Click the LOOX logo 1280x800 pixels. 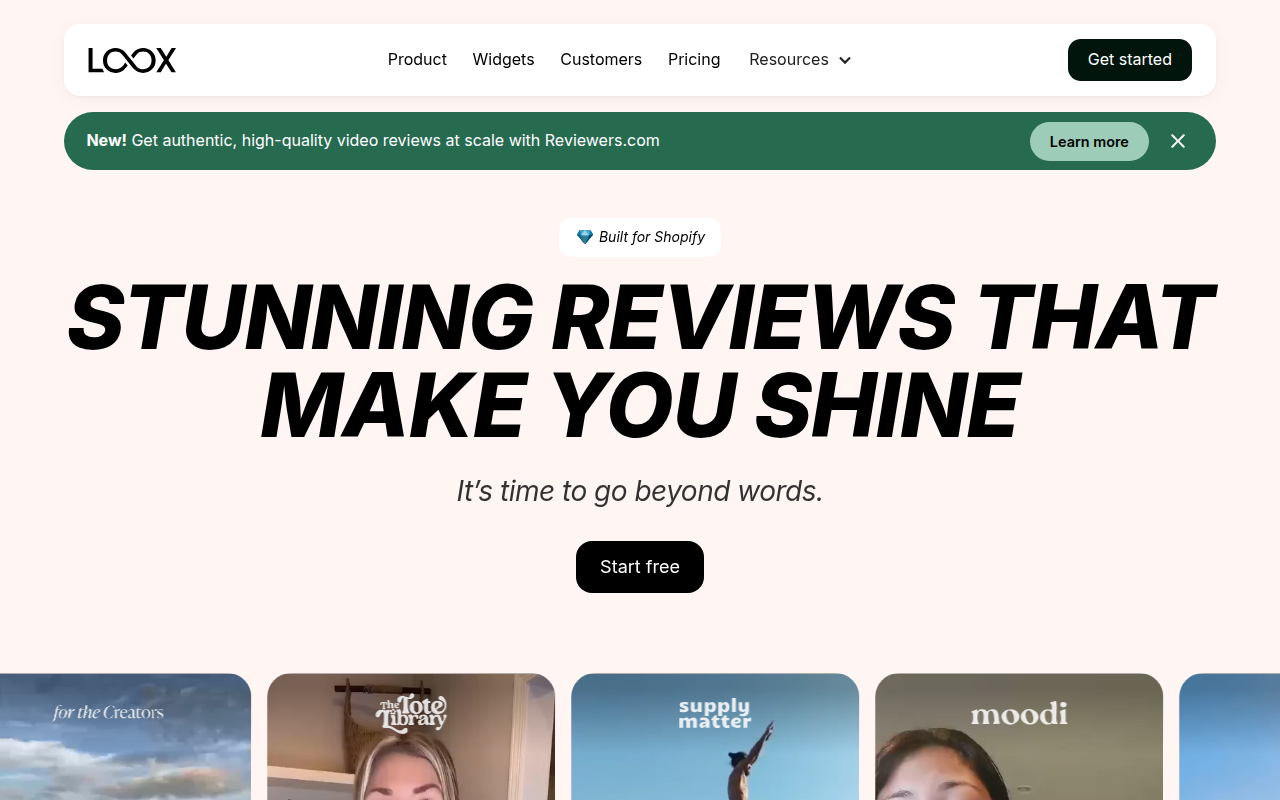pos(132,60)
